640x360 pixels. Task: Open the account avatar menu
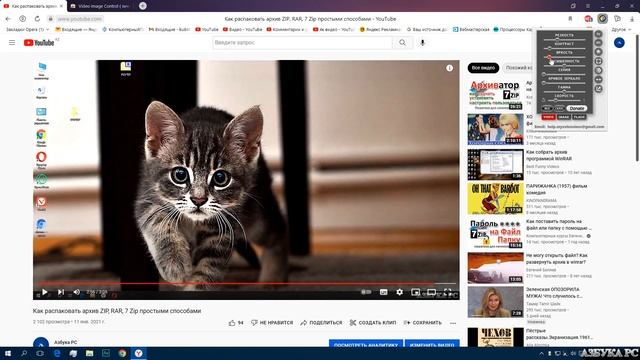(x=619, y=42)
